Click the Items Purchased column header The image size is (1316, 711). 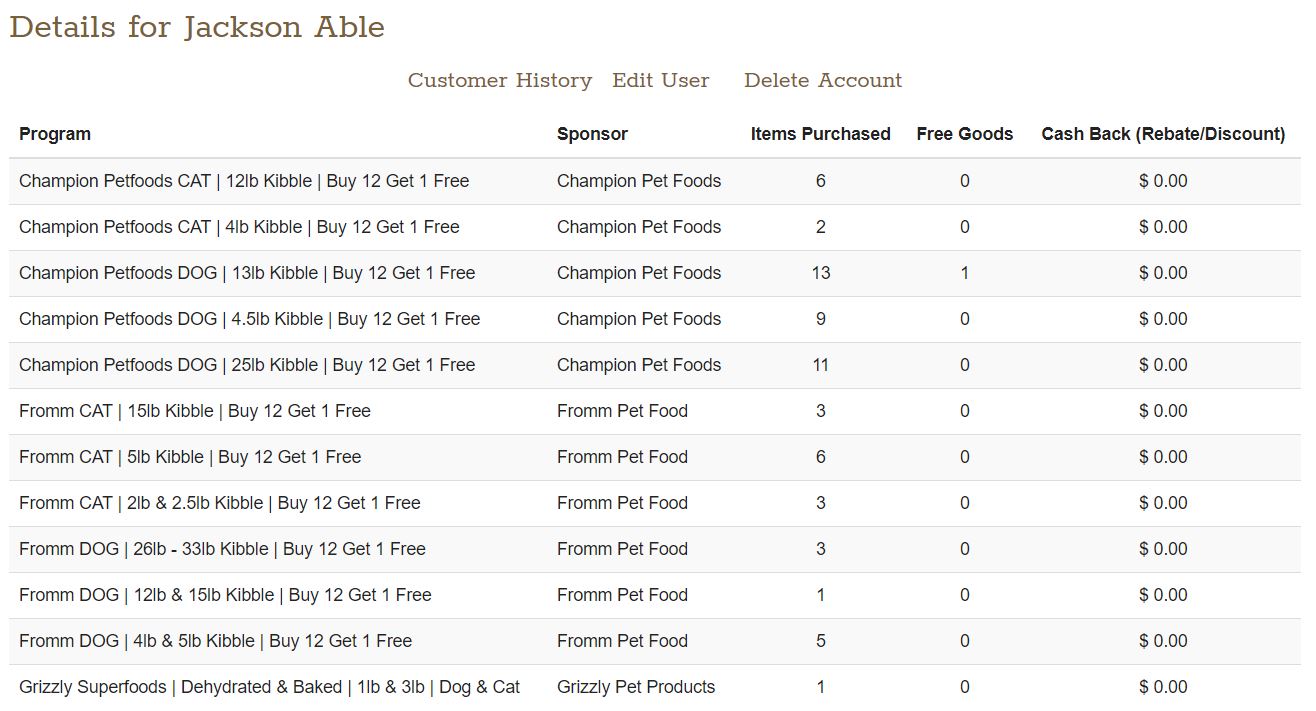(x=820, y=134)
